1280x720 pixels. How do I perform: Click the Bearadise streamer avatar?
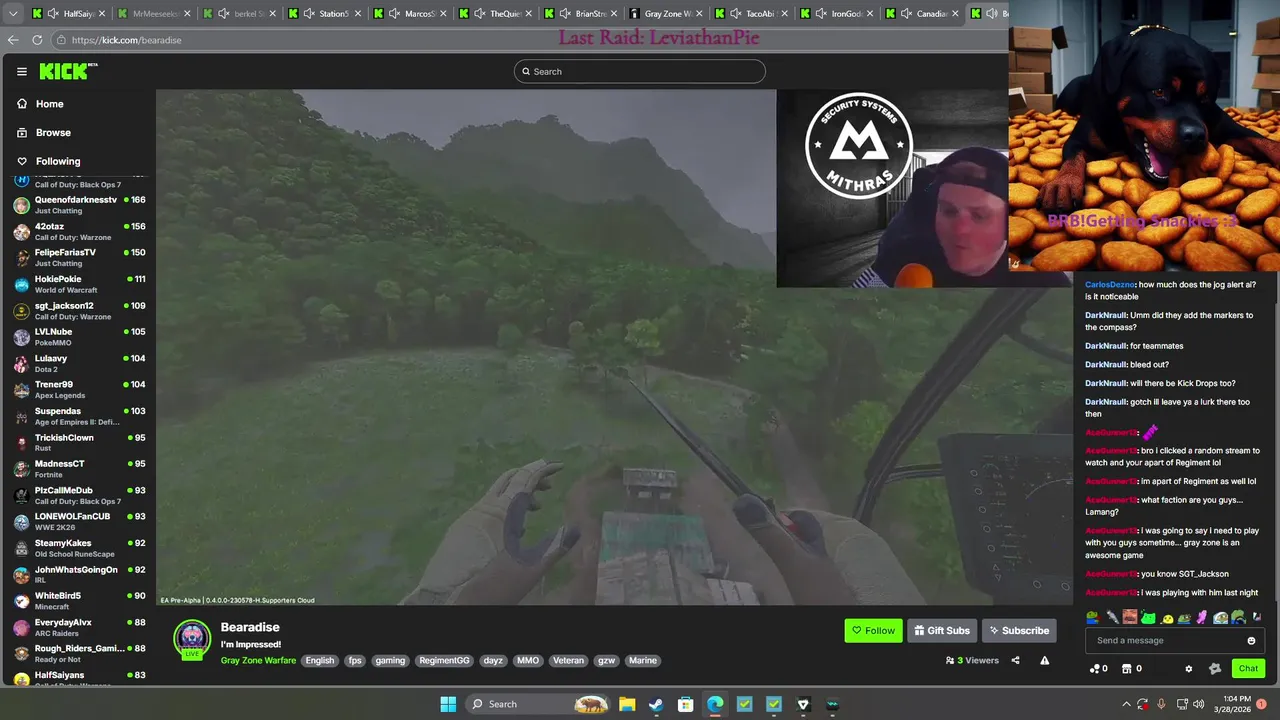pyautogui.click(x=192, y=639)
